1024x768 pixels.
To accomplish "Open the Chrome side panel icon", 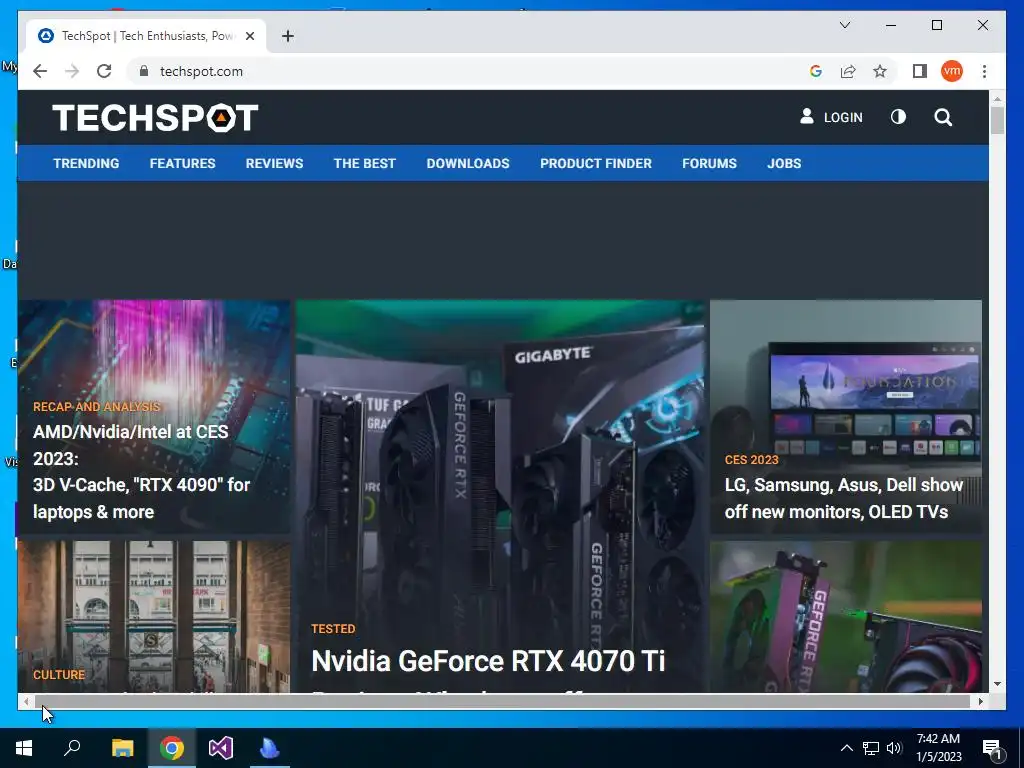I will tap(920, 71).
